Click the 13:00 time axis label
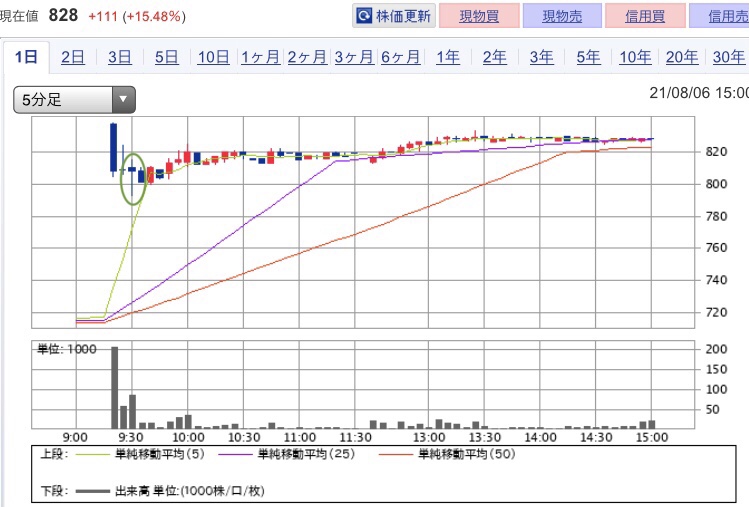The image size is (749, 507). point(428,437)
